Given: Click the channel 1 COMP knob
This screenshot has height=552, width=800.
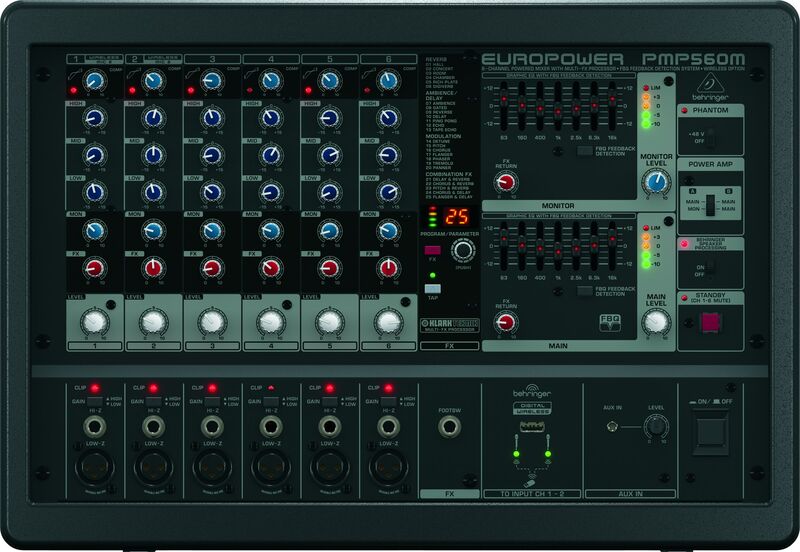Looking at the screenshot, I should coord(95,81).
